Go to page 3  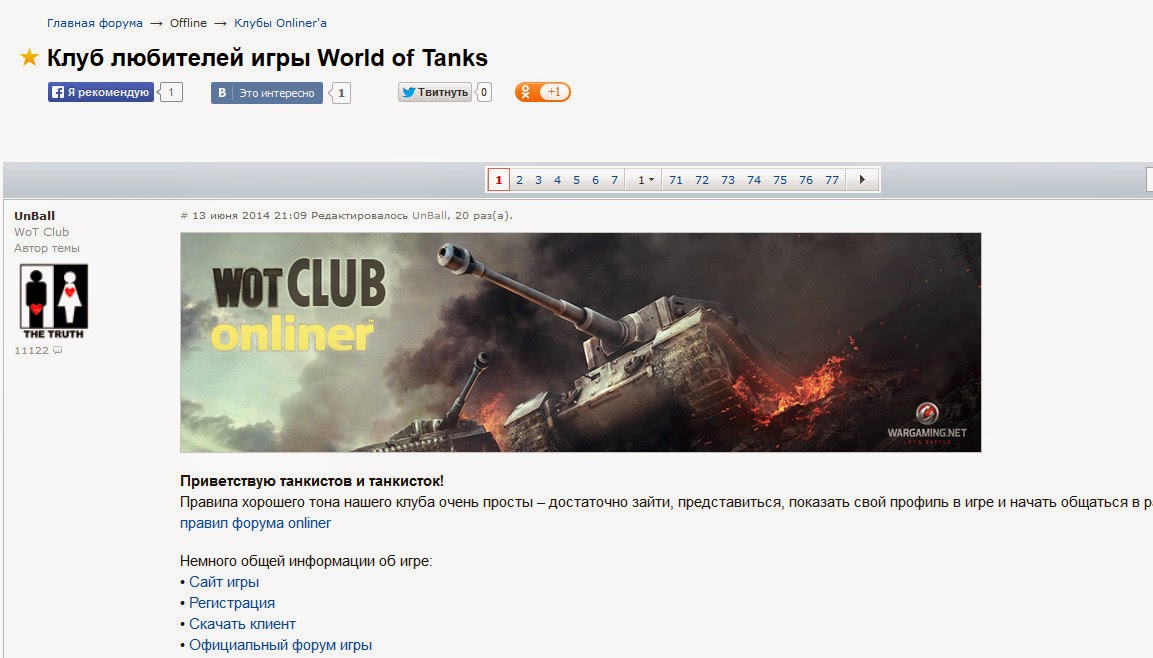(x=538, y=179)
